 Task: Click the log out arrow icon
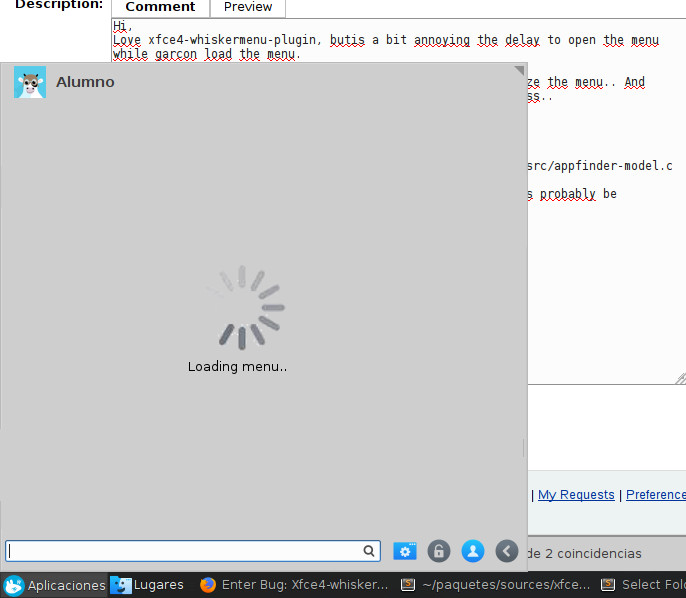pos(507,551)
